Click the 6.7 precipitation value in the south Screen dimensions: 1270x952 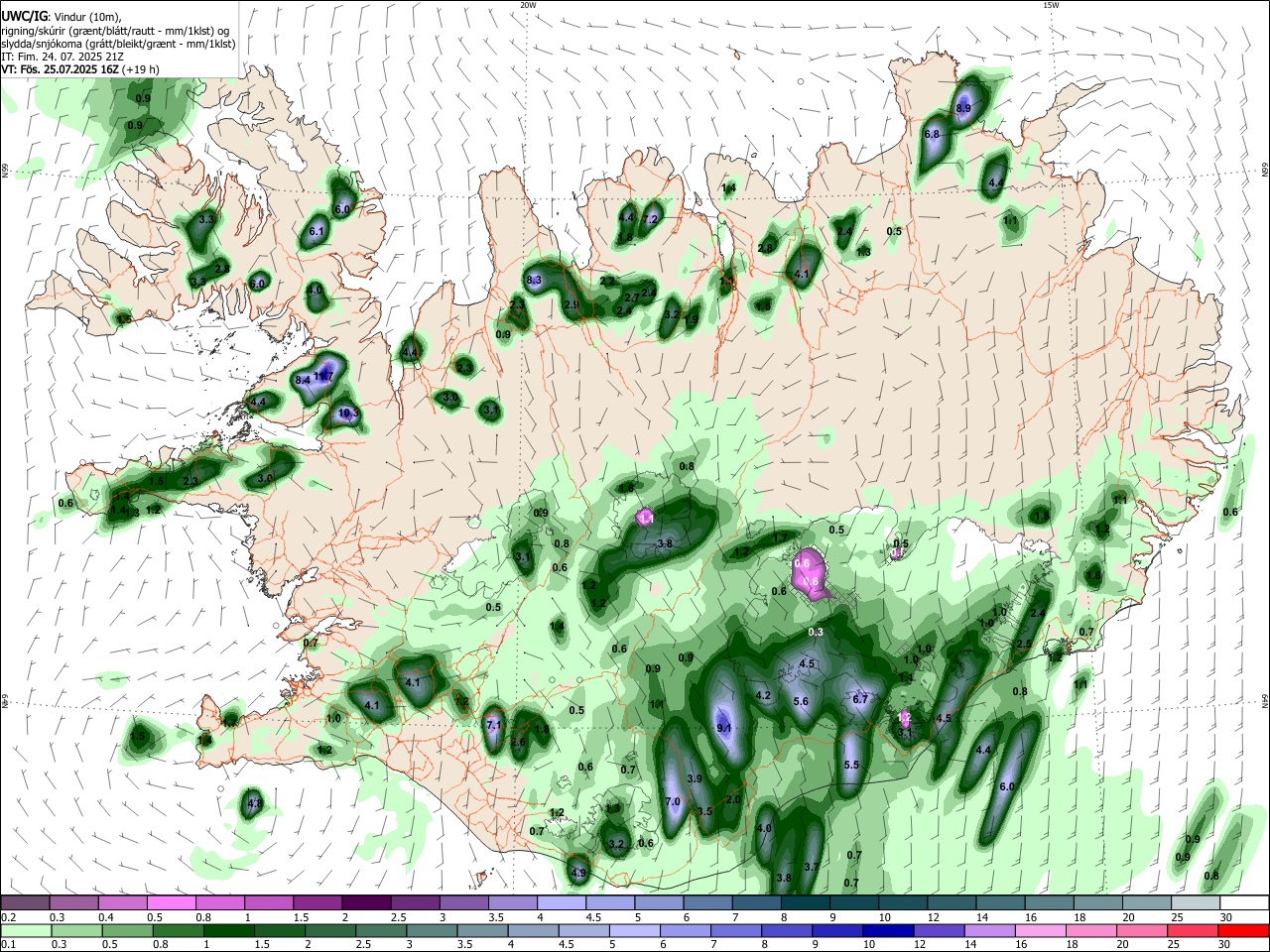(x=861, y=699)
